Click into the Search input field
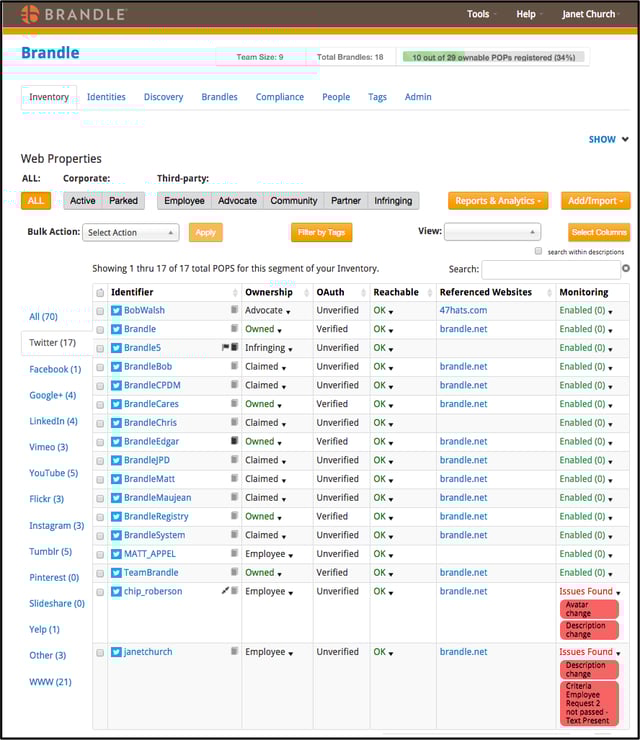This screenshot has height=740, width=640. (551, 269)
